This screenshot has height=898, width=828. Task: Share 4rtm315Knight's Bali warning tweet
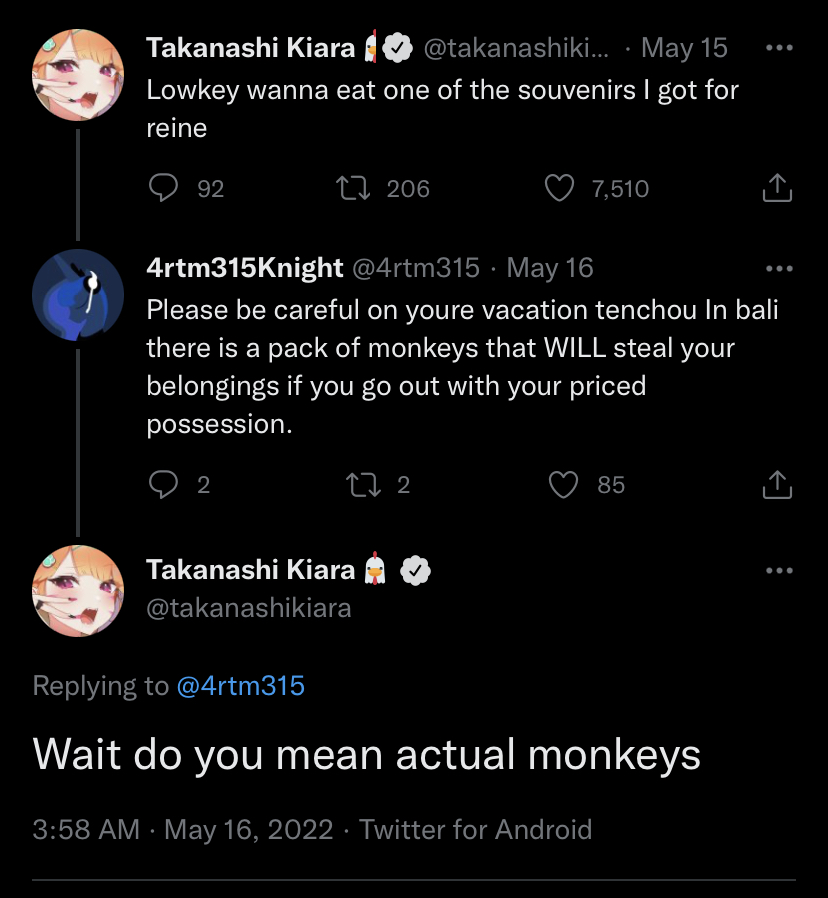tap(777, 485)
